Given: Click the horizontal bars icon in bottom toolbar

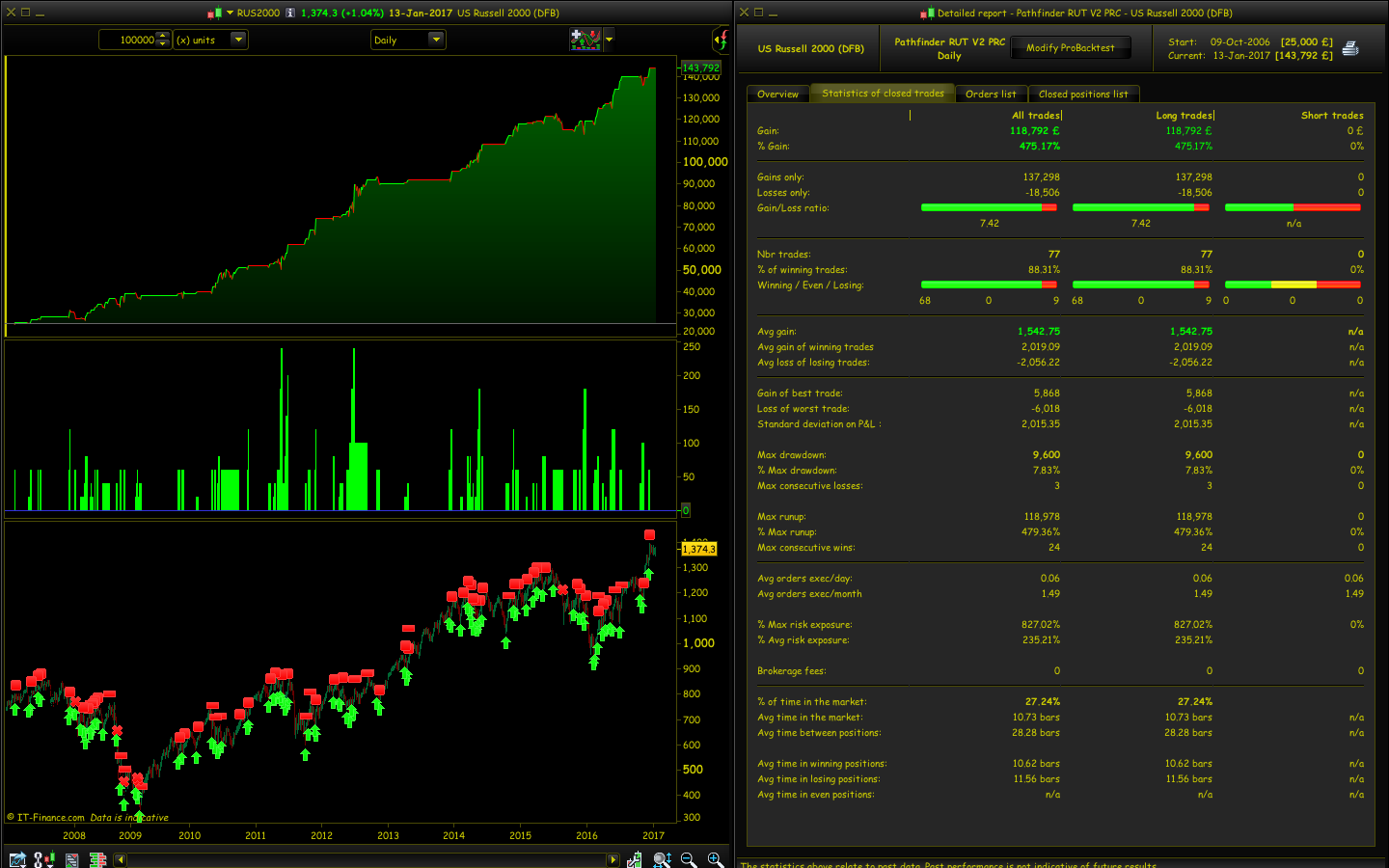Looking at the screenshot, I should (97, 859).
